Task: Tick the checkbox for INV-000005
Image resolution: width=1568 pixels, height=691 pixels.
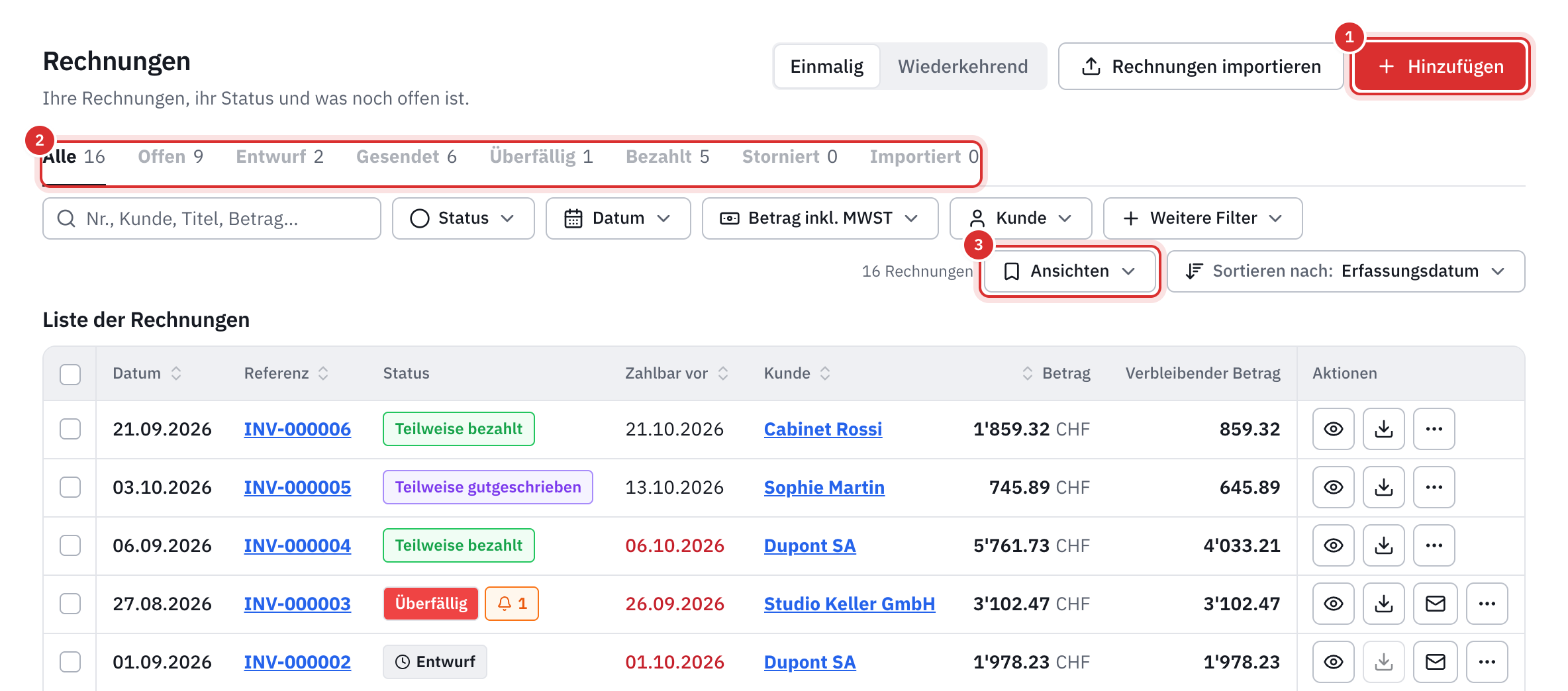Action: (70, 487)
